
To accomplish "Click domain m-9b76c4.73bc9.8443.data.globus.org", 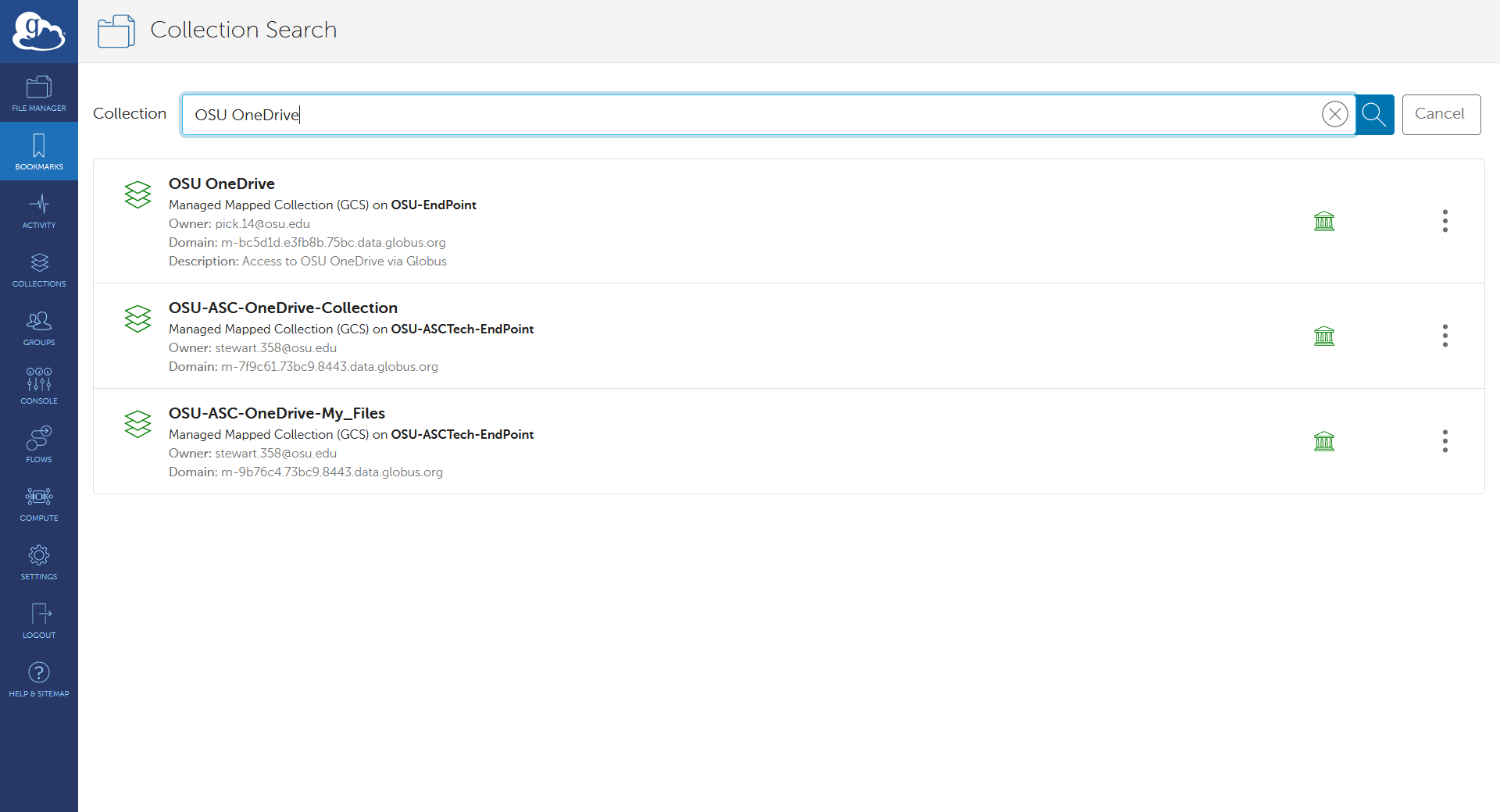I will coord(332,472).
